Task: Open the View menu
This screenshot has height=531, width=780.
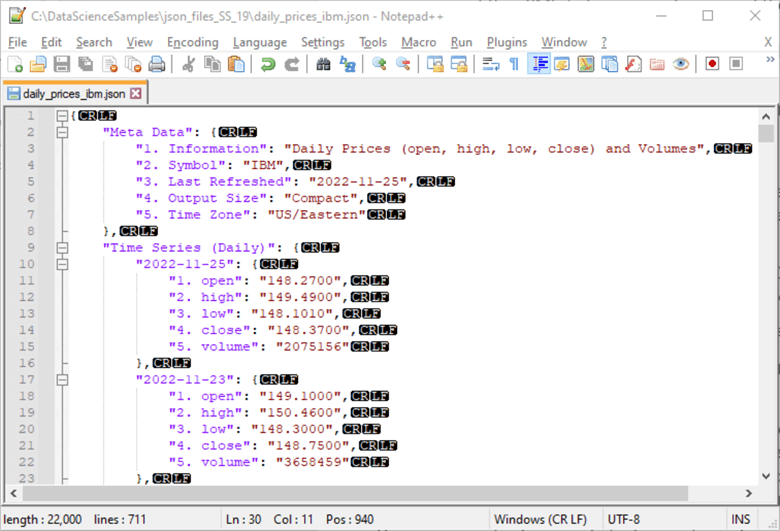Action: pos(139,43)
